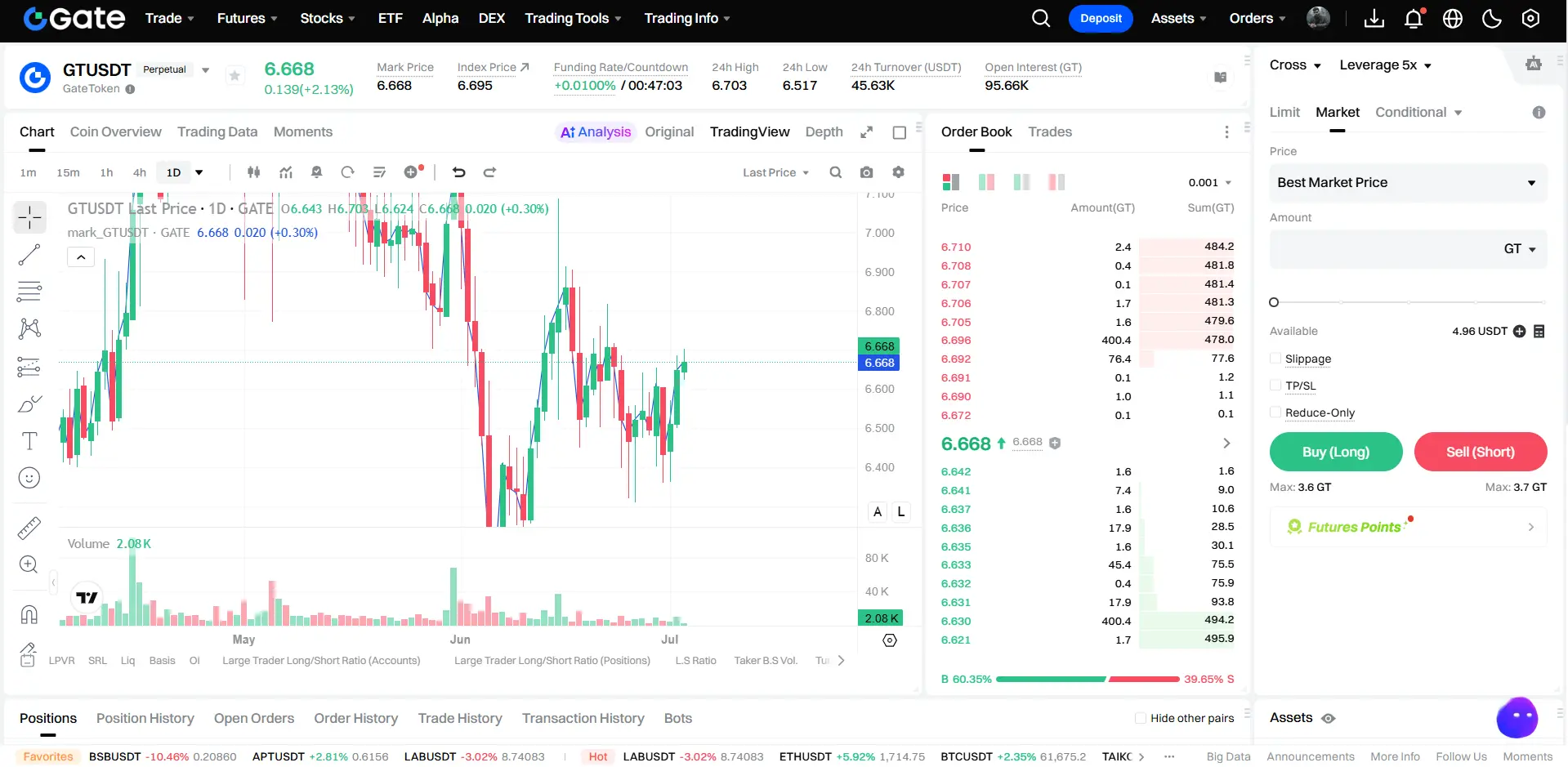Undo the last chart action
The height and width of the screenshot is (767, 1568).
coord(459,172)
